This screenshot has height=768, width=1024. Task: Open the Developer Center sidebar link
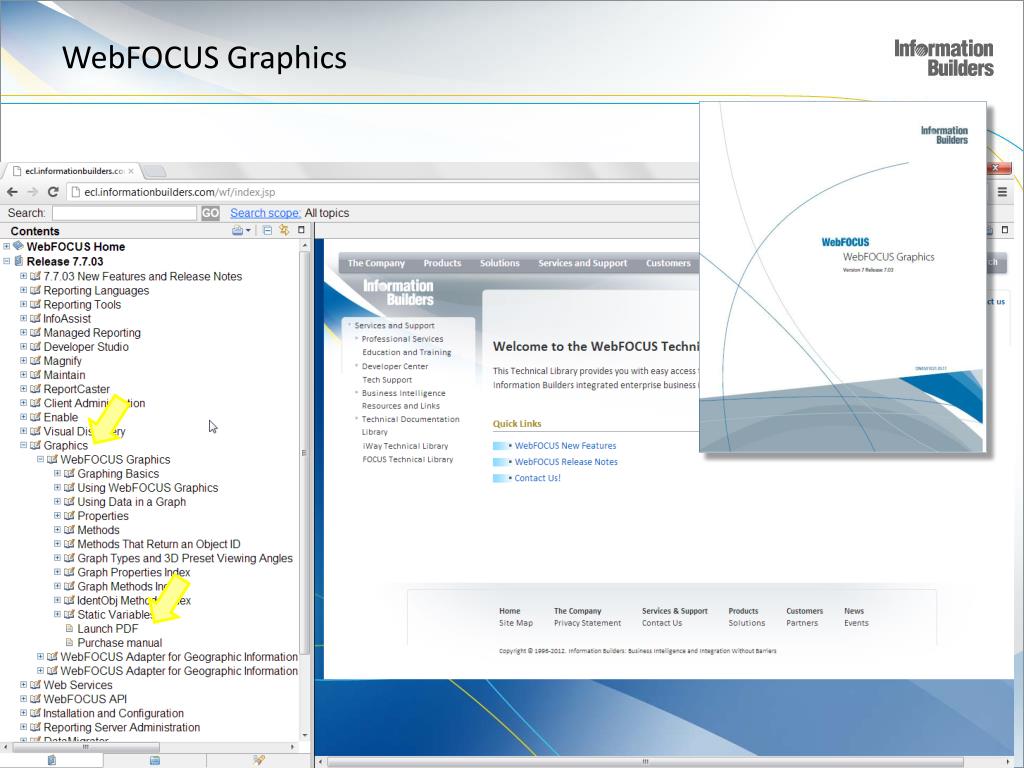click(395, 366)
